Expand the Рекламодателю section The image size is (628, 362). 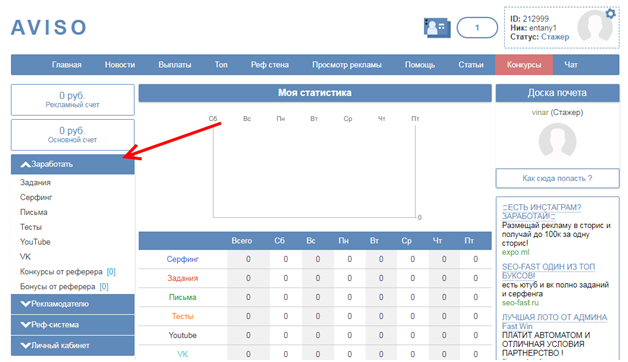tap(72, 304)
